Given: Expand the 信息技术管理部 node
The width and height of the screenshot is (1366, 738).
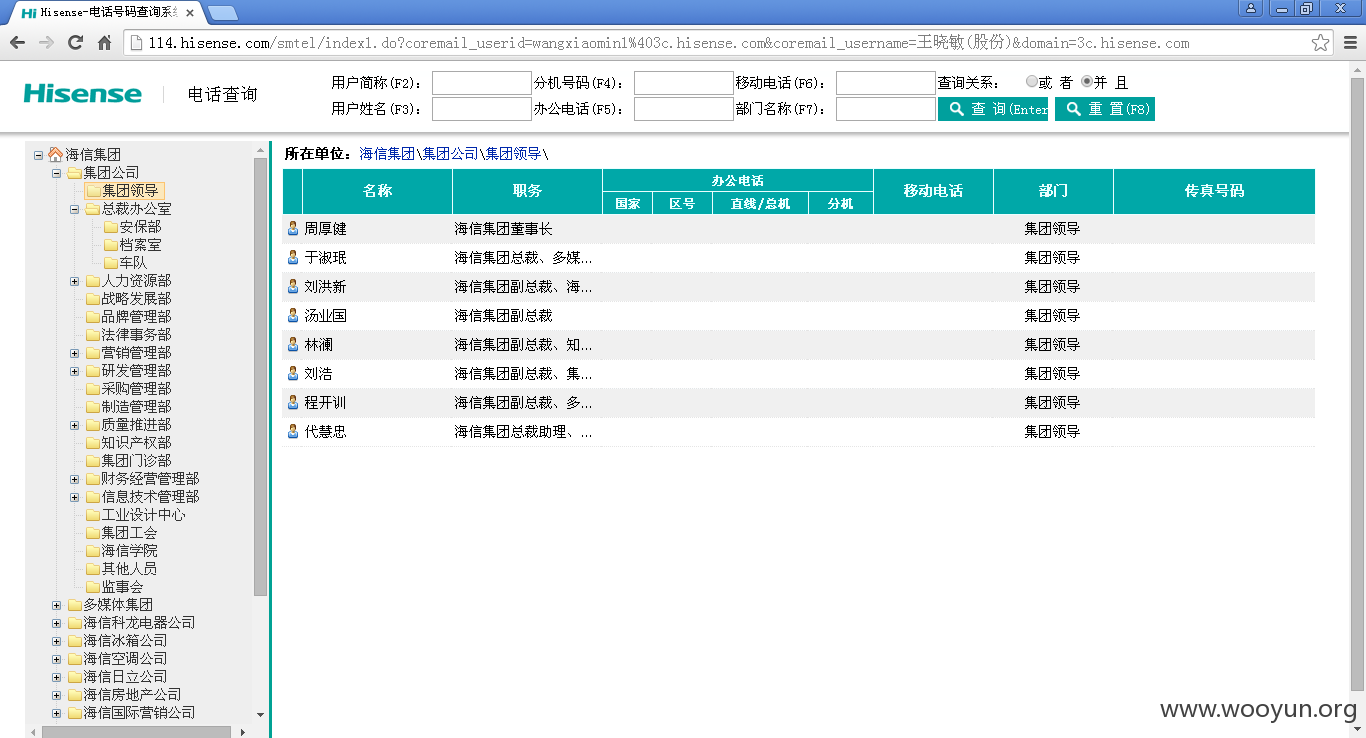Looking at the screenshot, I should click(x=74, y=497).
